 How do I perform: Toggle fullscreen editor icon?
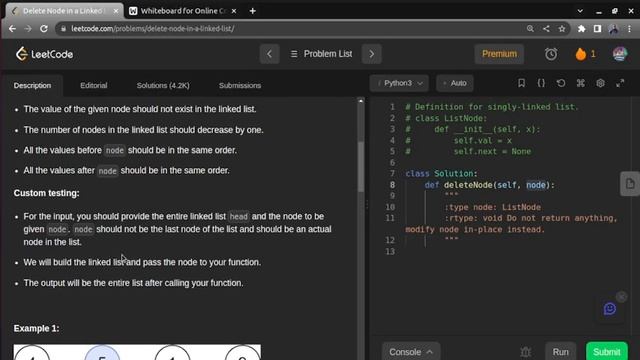coord(620,83)
